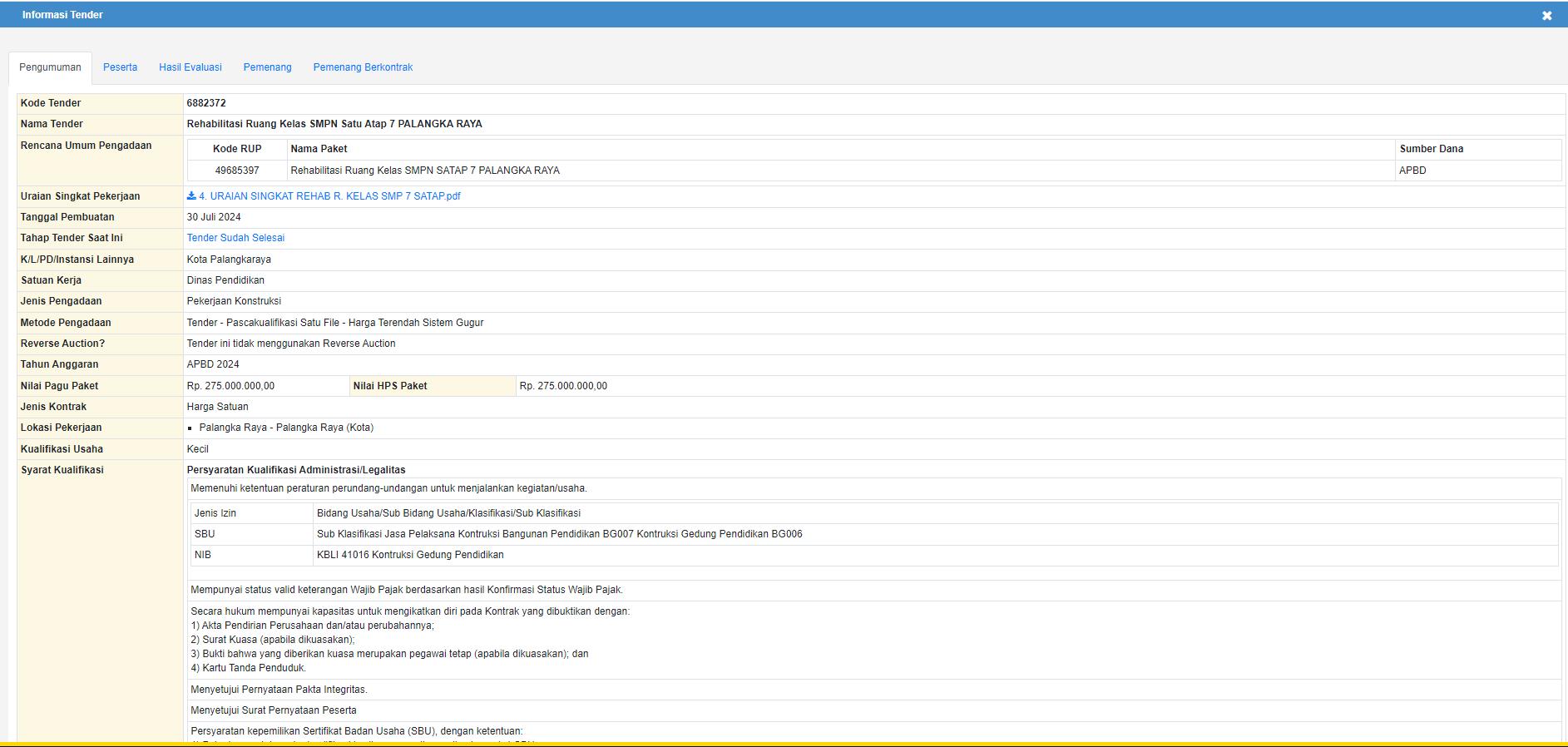1568x747 pixels.
Task: Click 'Menyetujui Surat Pernyataan Peserta'
Action: coord(274,710)
